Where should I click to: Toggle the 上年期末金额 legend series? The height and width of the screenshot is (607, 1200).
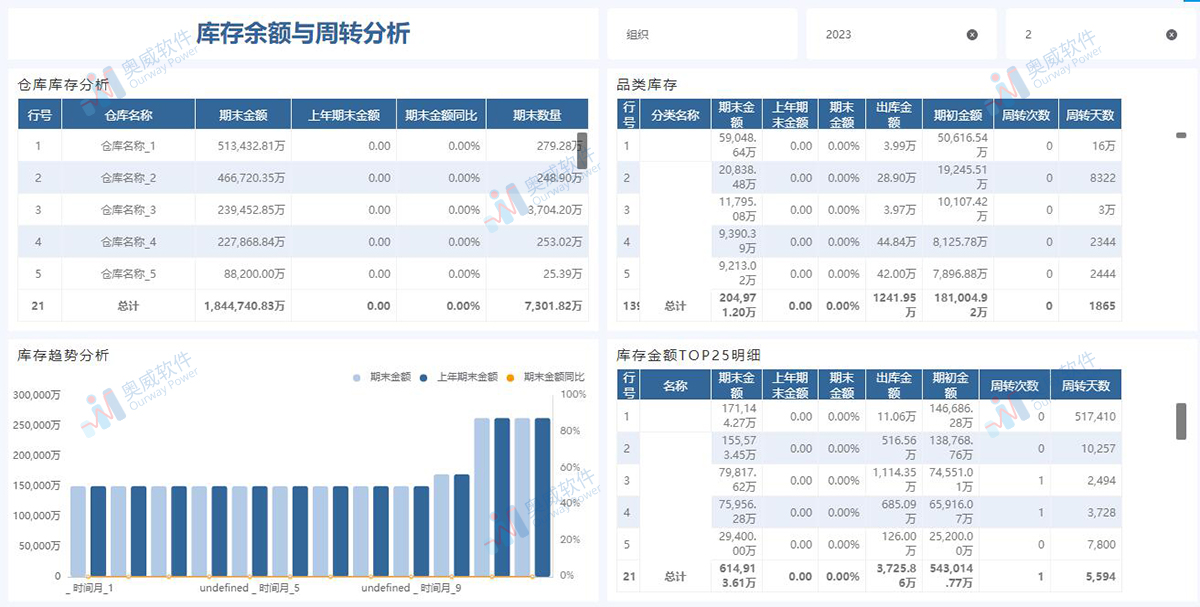458,377
